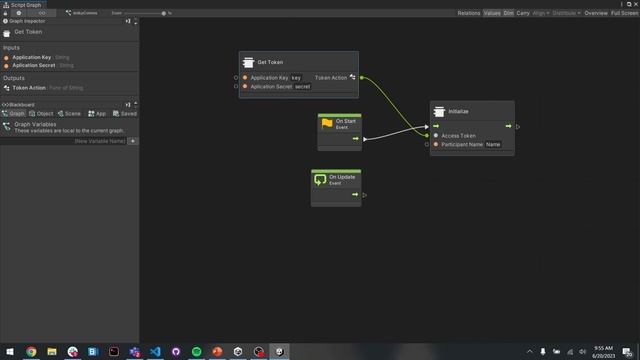Click Participant Name orange port icon

click(x=436, y=144)
